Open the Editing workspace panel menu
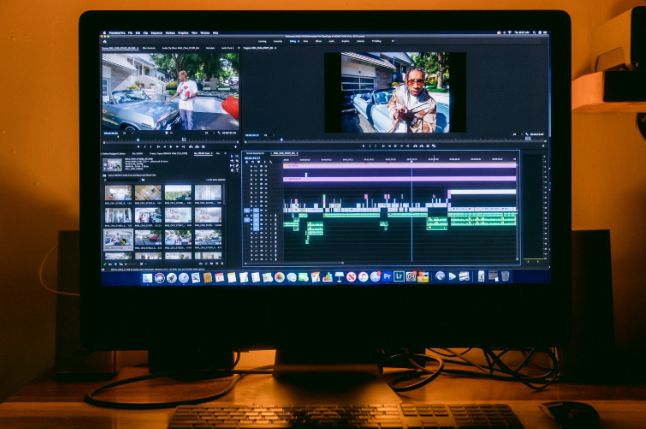The width and height of the screenshot is (646, 429). coord(299,41)
